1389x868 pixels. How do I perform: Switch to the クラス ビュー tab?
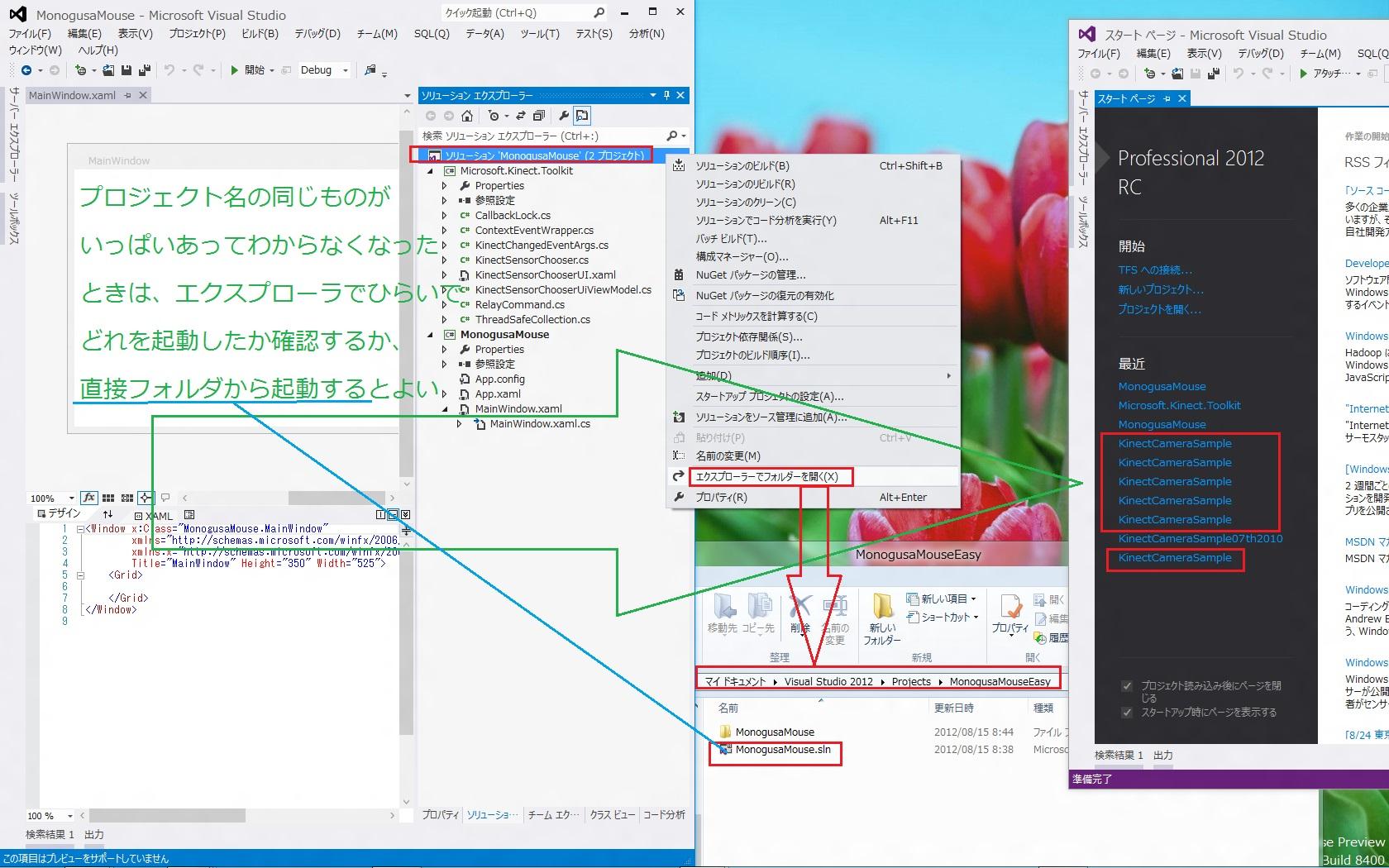click(612, 815)
